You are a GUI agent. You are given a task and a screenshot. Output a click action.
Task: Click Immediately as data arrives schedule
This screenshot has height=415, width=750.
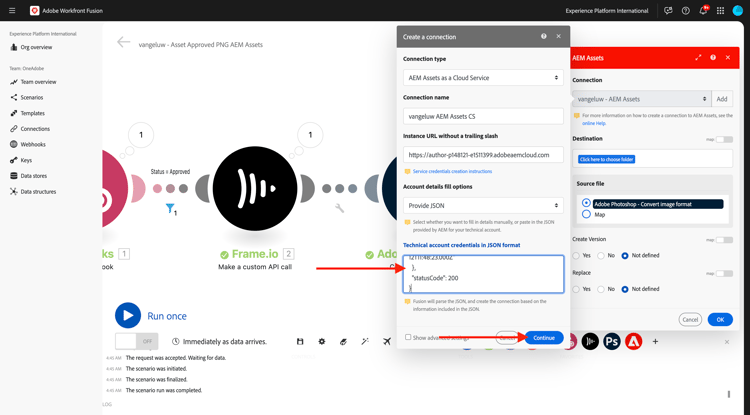(220, 341)
